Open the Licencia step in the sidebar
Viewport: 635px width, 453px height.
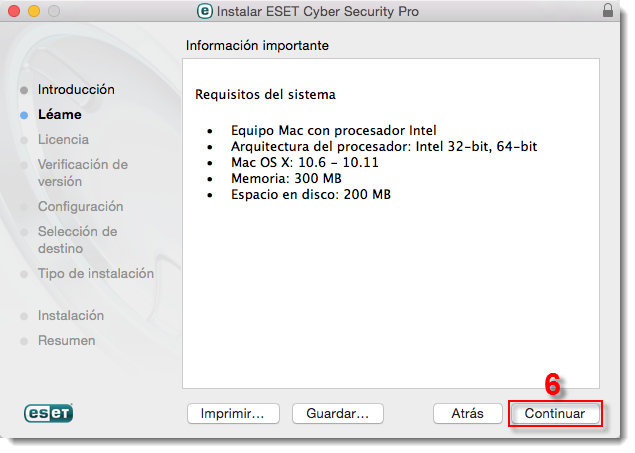click(63, 139)
